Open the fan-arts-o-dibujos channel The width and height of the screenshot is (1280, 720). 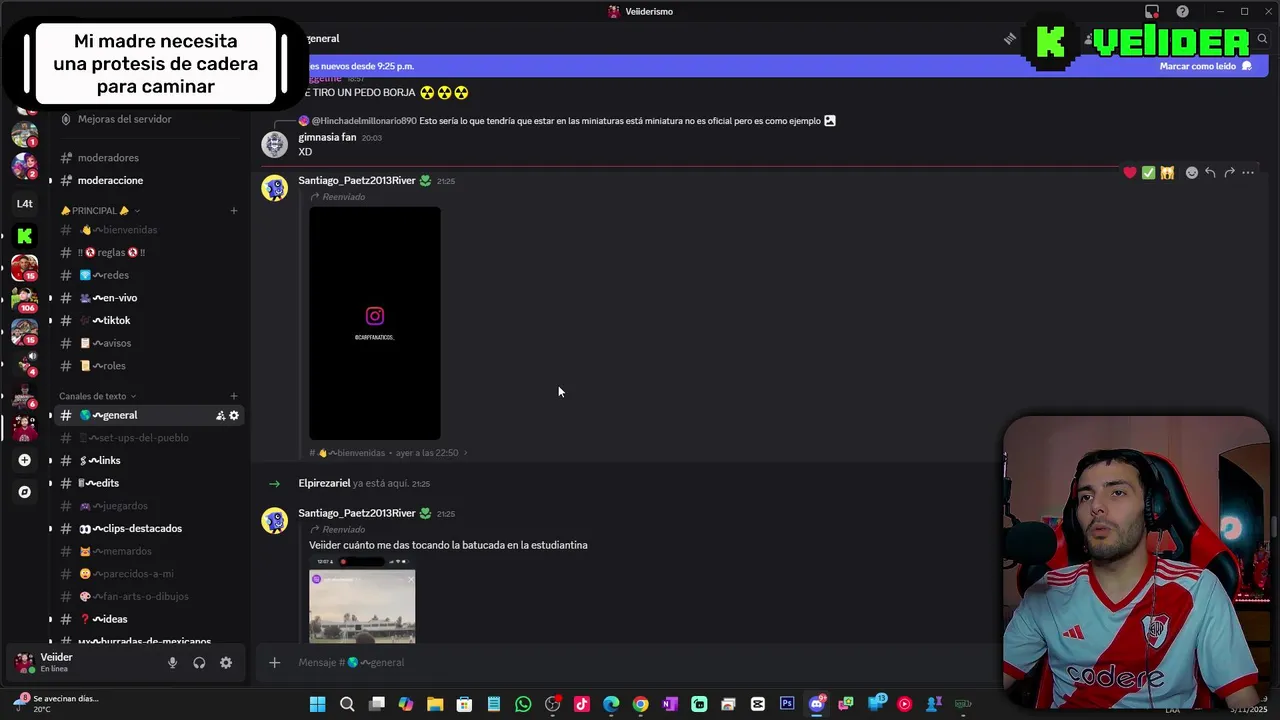pyautogui.click(x=146, y=596)
